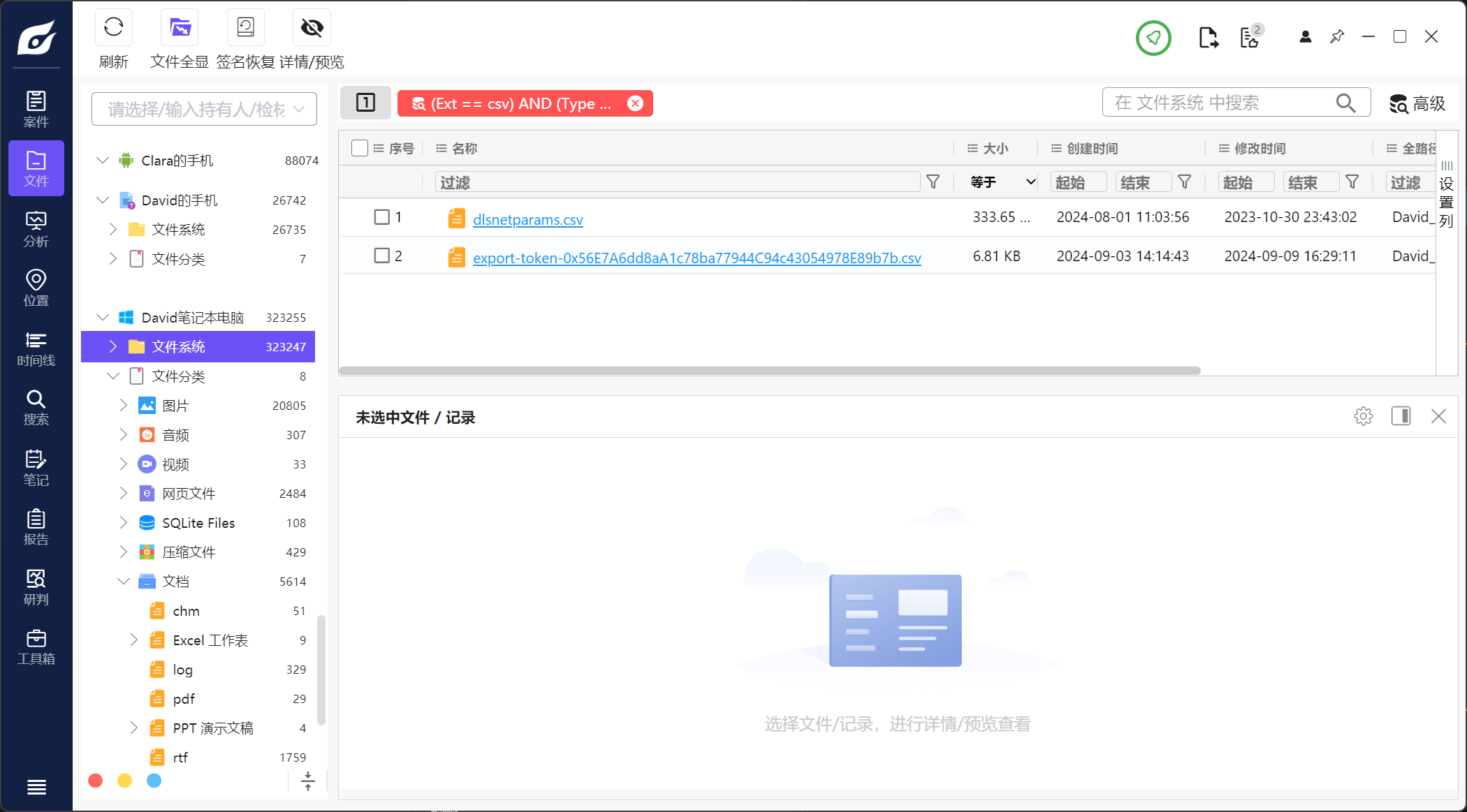Check the box for export-token csv row
The height and width of the screenshot is (812, 1467).
click(381, 256)
